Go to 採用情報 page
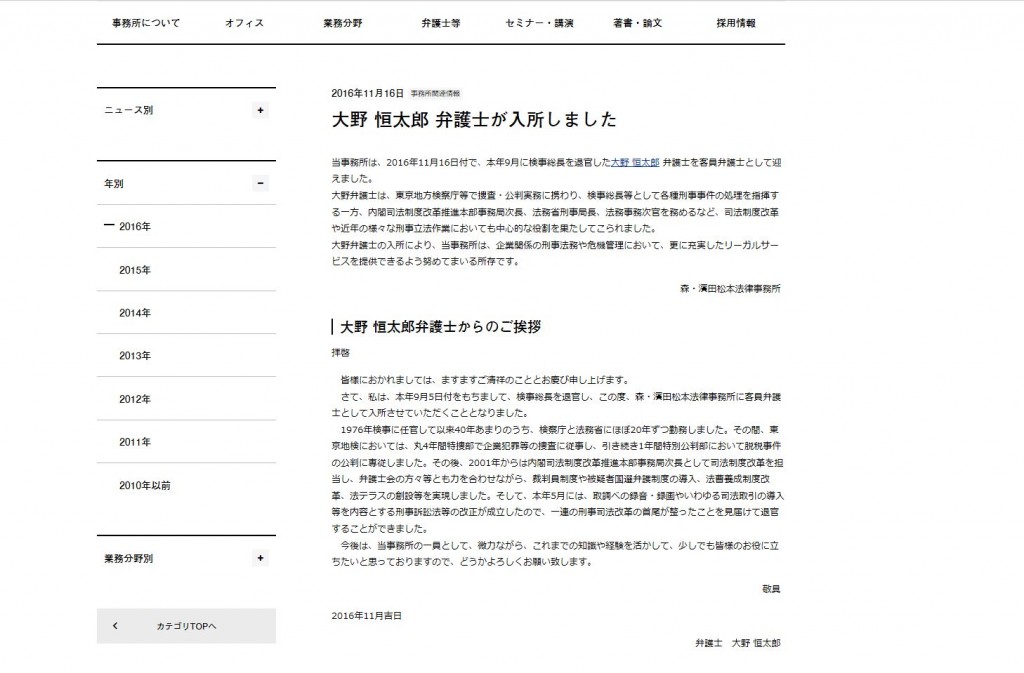 [x=736, y=23]
